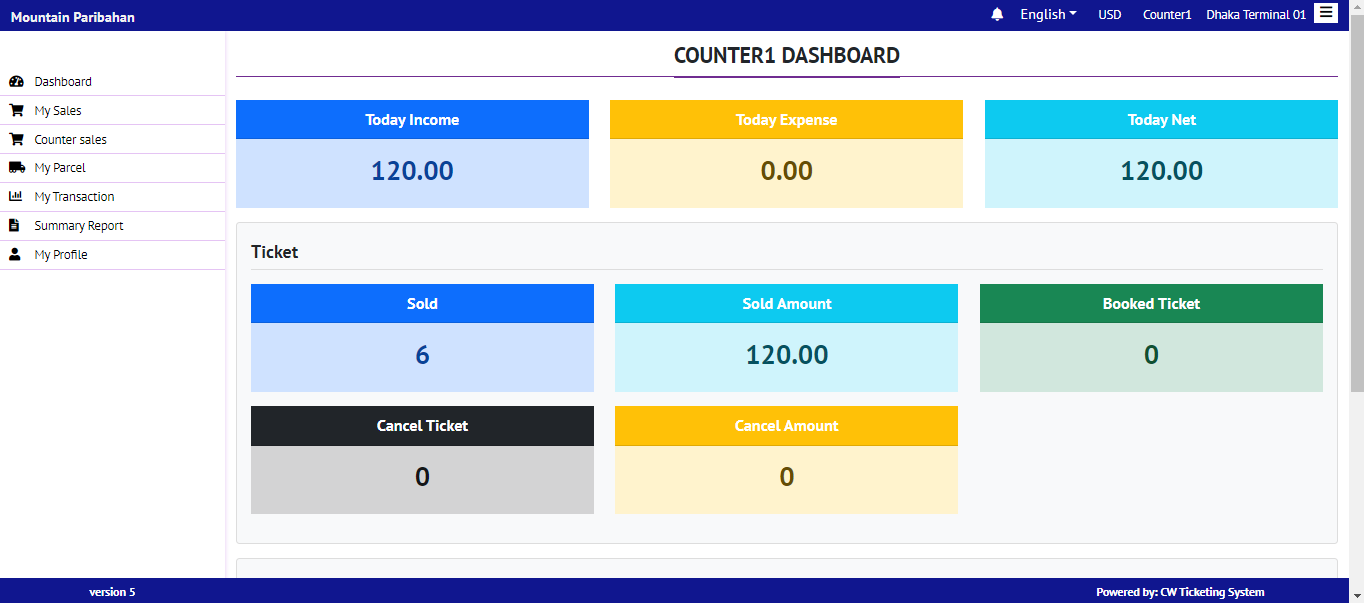1364x603 pixels.
Task: Click the Summary Report document icon
Action: (x=15, y=226)
